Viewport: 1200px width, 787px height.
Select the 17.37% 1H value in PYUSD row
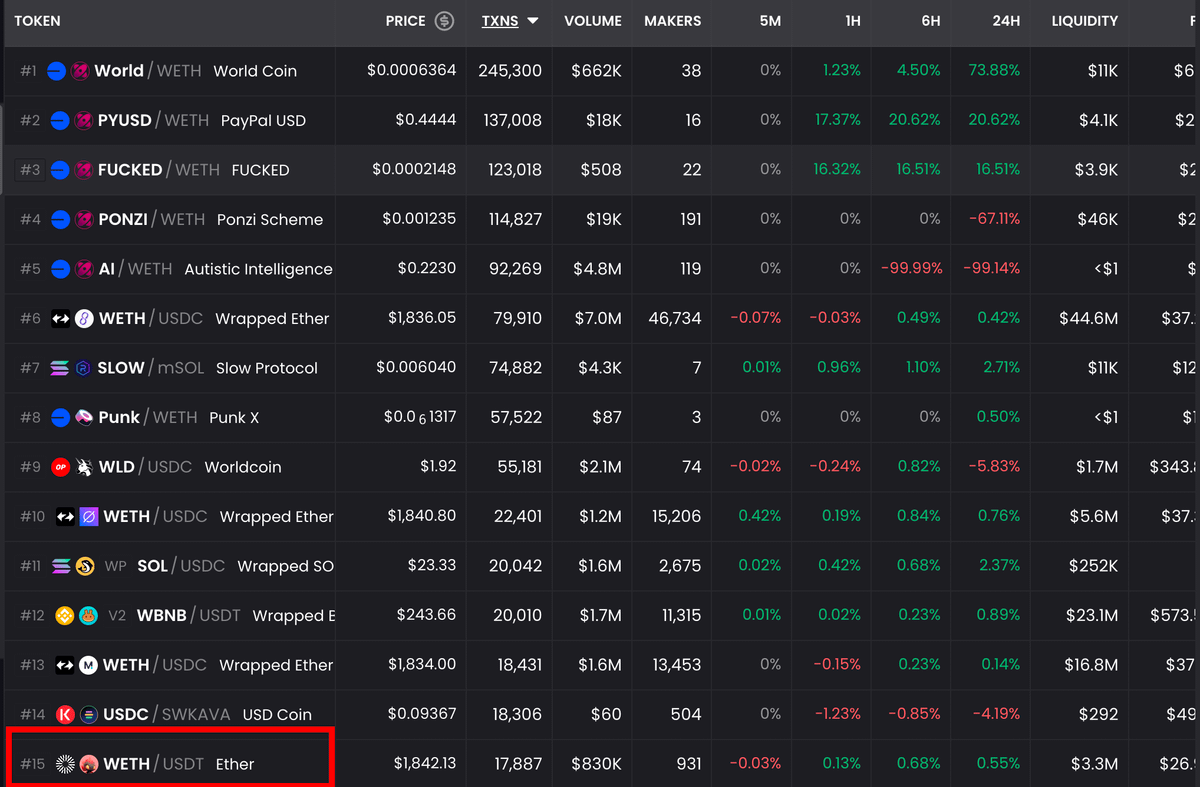click(838, 120)
